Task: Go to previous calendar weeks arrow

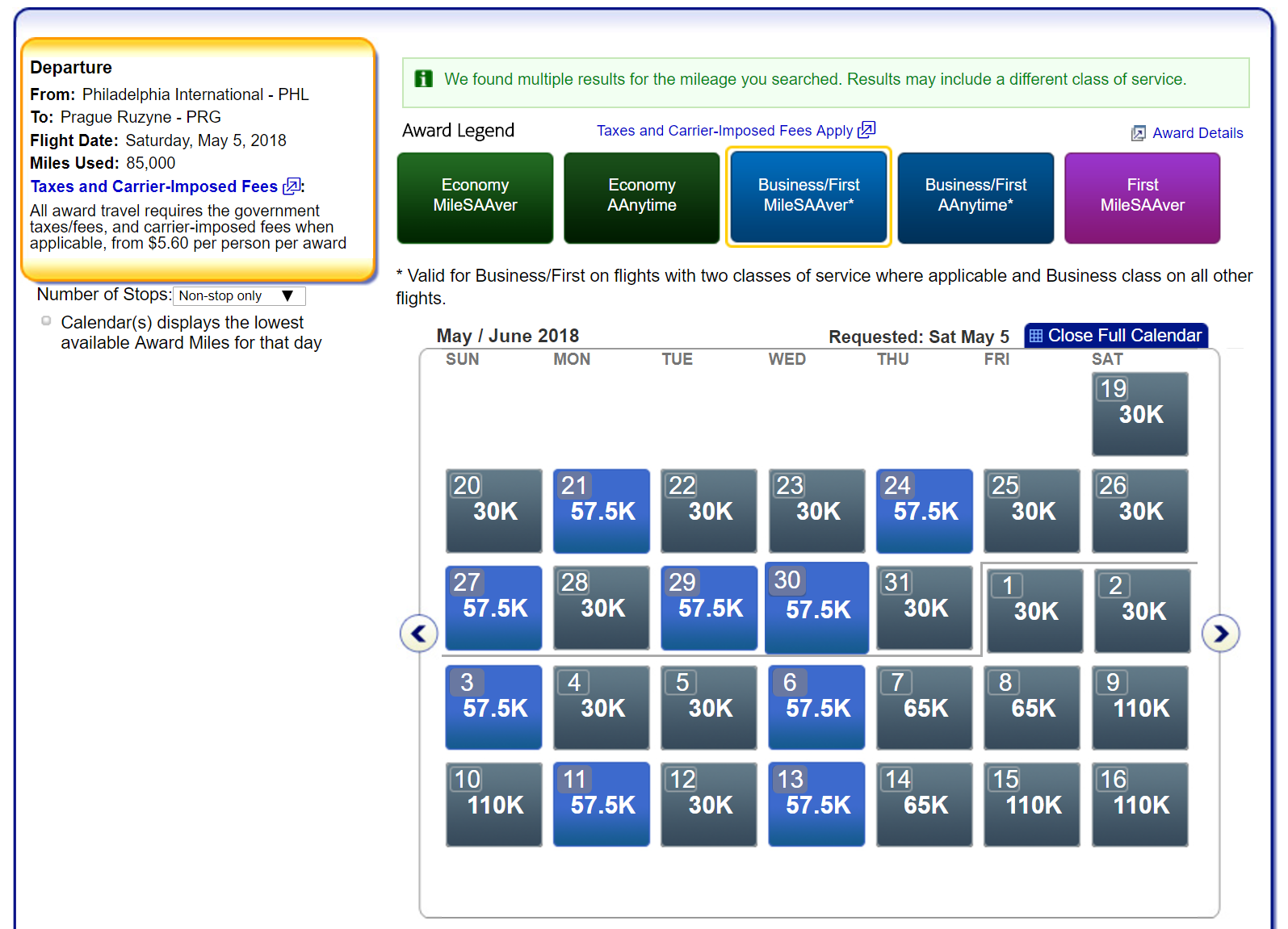Action: (418, 634)
